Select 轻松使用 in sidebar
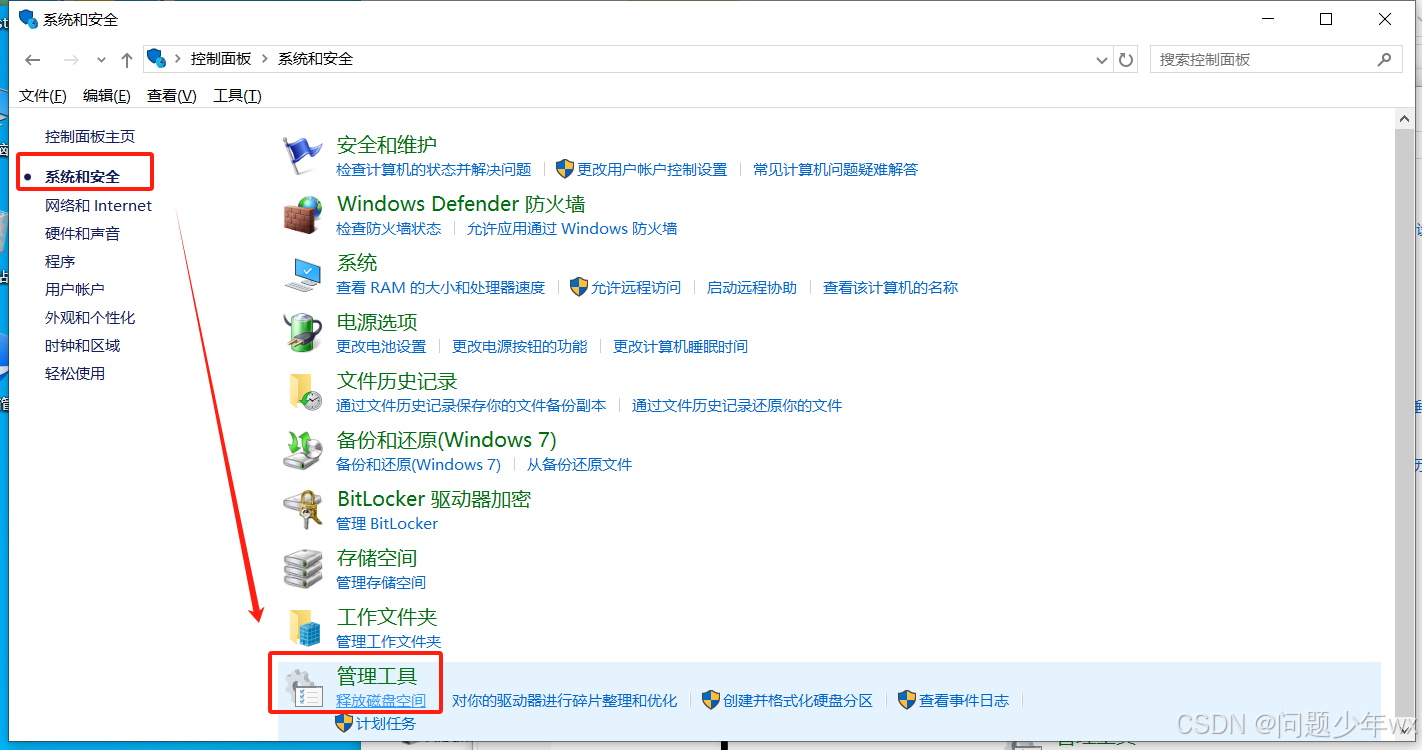1422x750 pixels. [x=75, y=374]
